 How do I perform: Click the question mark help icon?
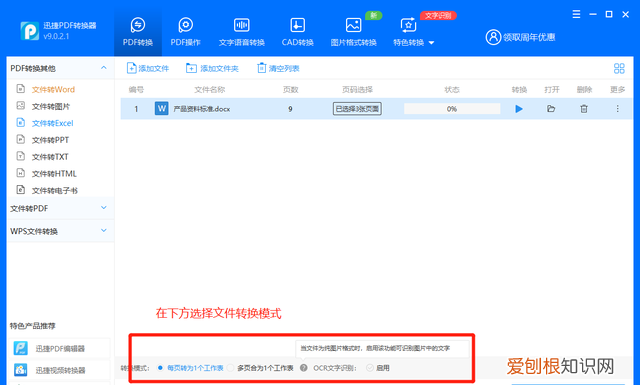[304, 368]
